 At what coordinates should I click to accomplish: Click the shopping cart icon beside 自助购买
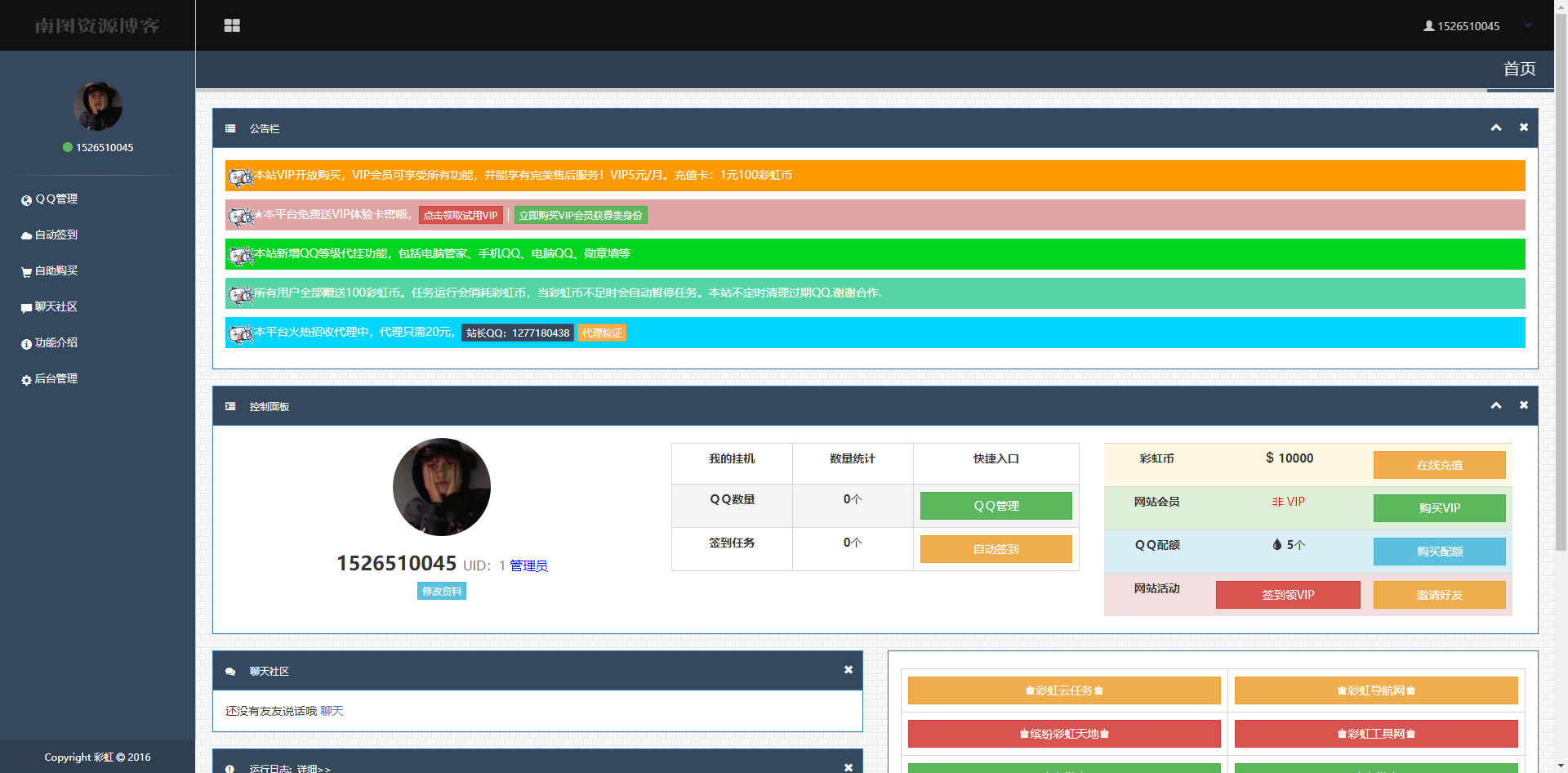pos(26,272)
